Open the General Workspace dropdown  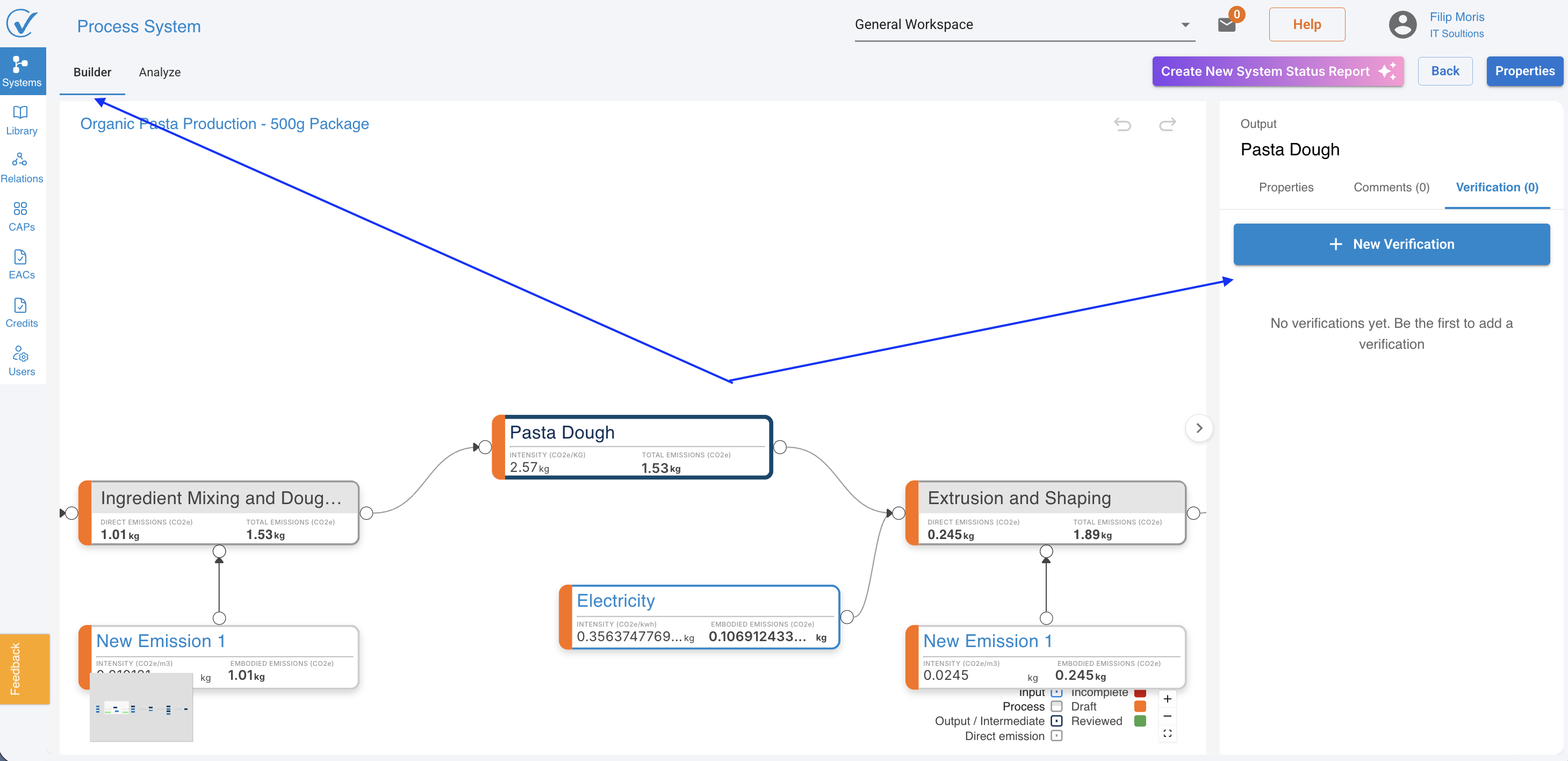point(1024,24)
